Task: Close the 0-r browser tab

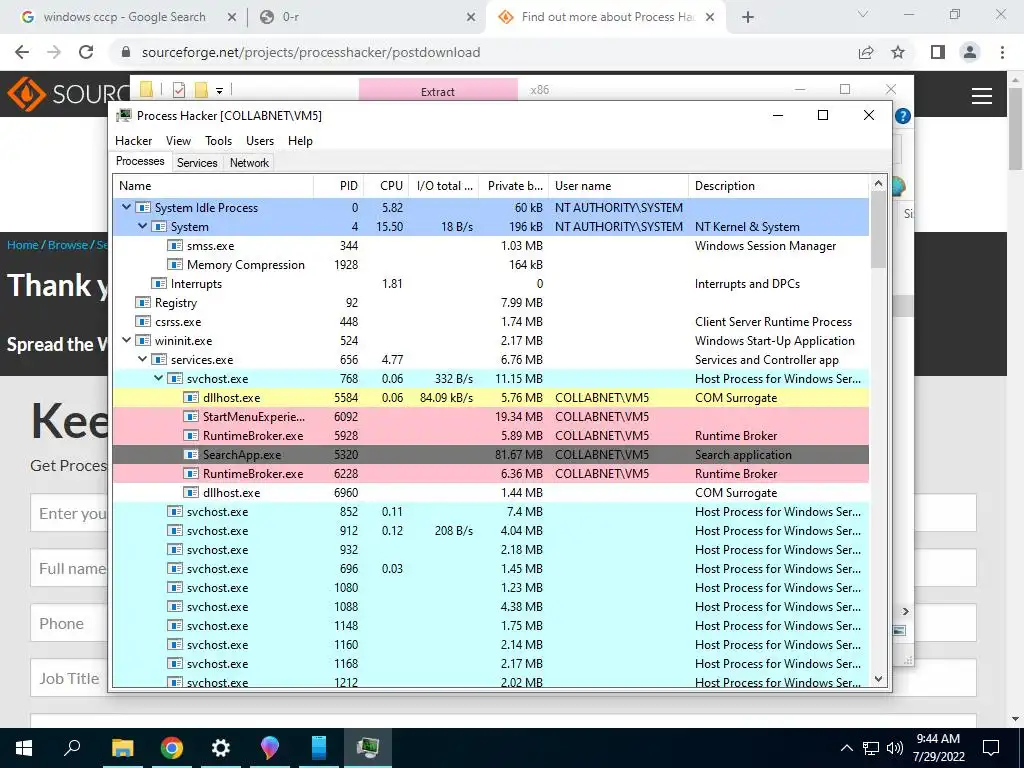Action: (x=471, y=18)
